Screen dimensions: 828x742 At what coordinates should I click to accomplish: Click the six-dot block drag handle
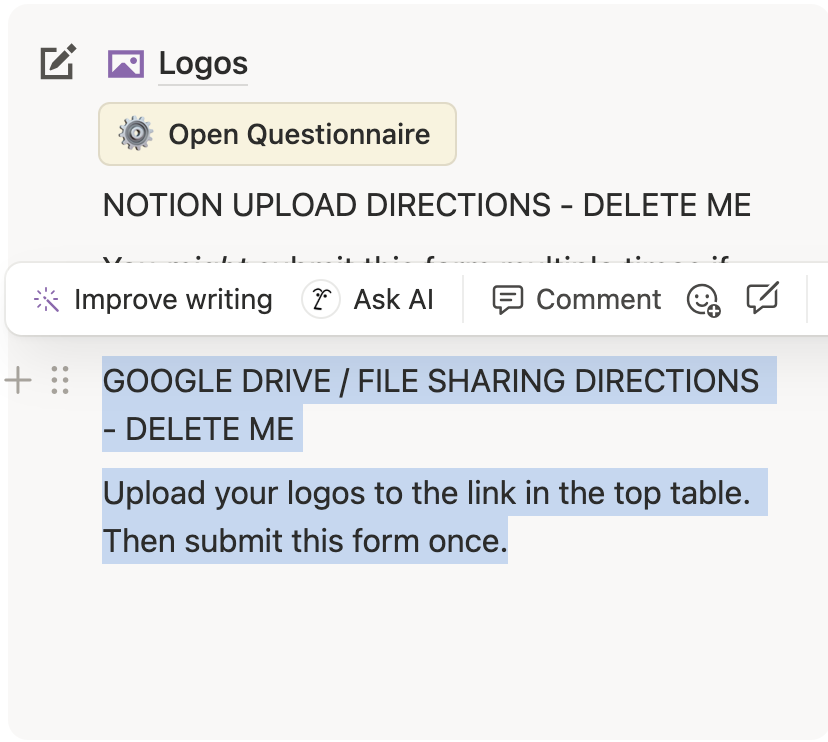coord(60,380)
